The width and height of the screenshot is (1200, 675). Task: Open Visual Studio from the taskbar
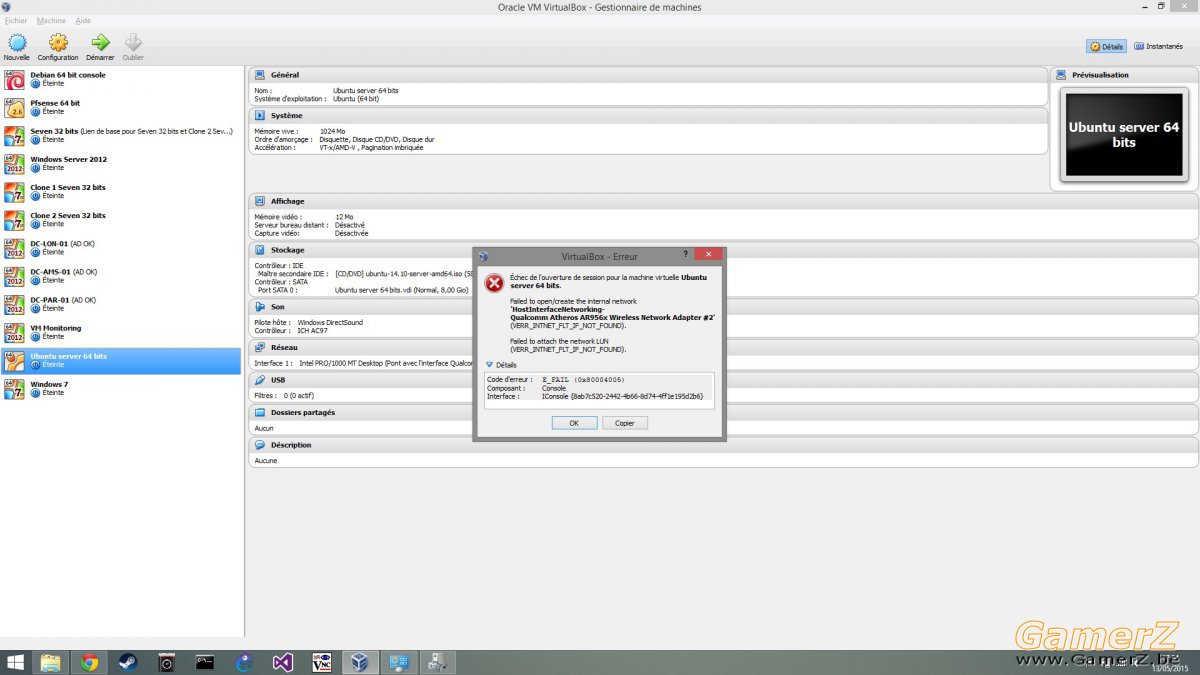click(283, 662)
